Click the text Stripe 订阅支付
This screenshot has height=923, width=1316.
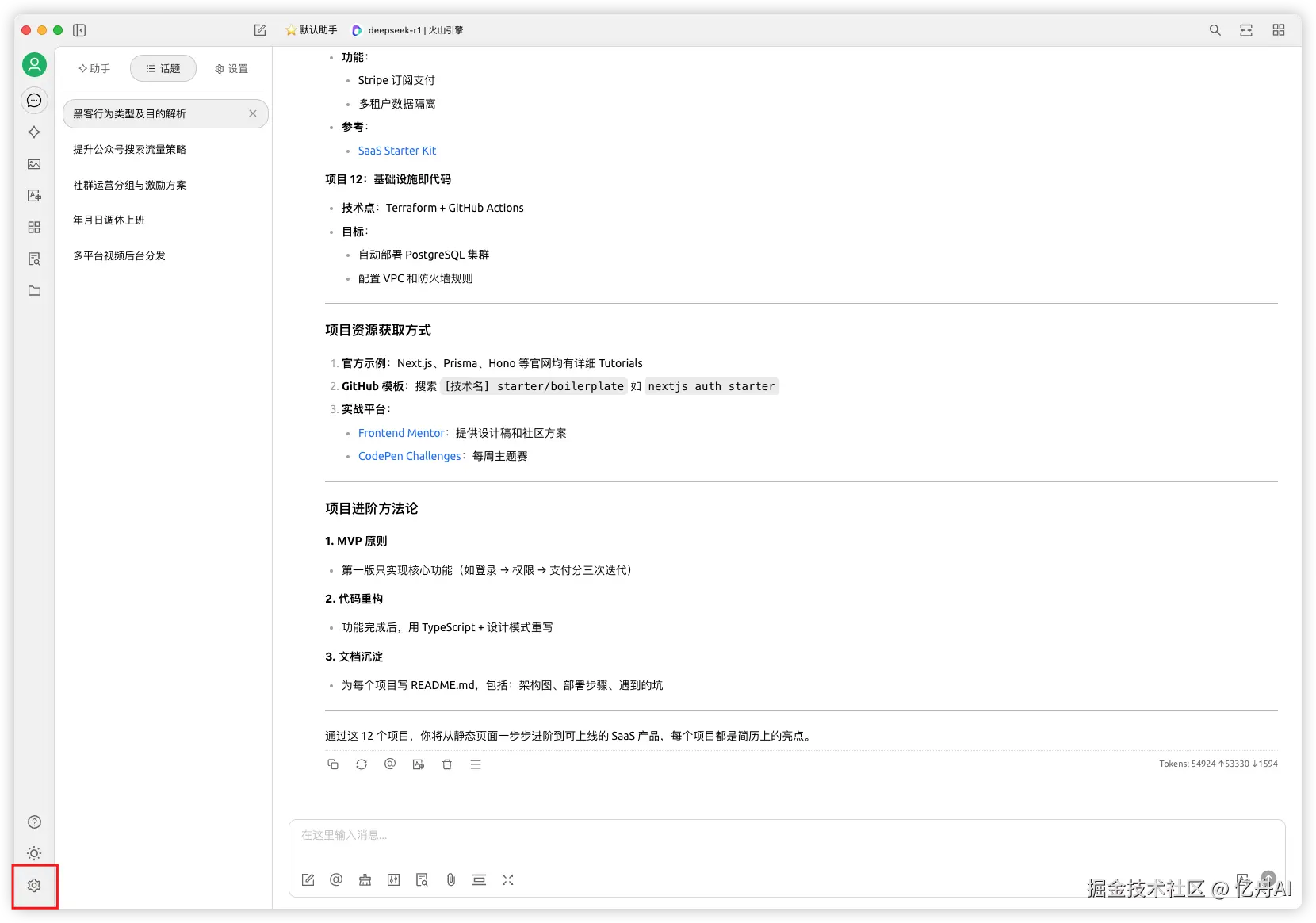tap(396, 80)
